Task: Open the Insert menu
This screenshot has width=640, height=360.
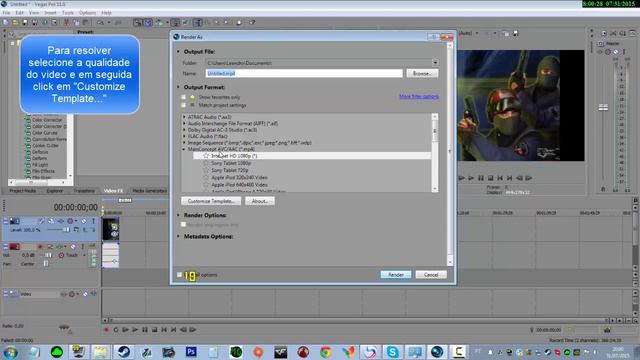Action: tap(50, 13)
